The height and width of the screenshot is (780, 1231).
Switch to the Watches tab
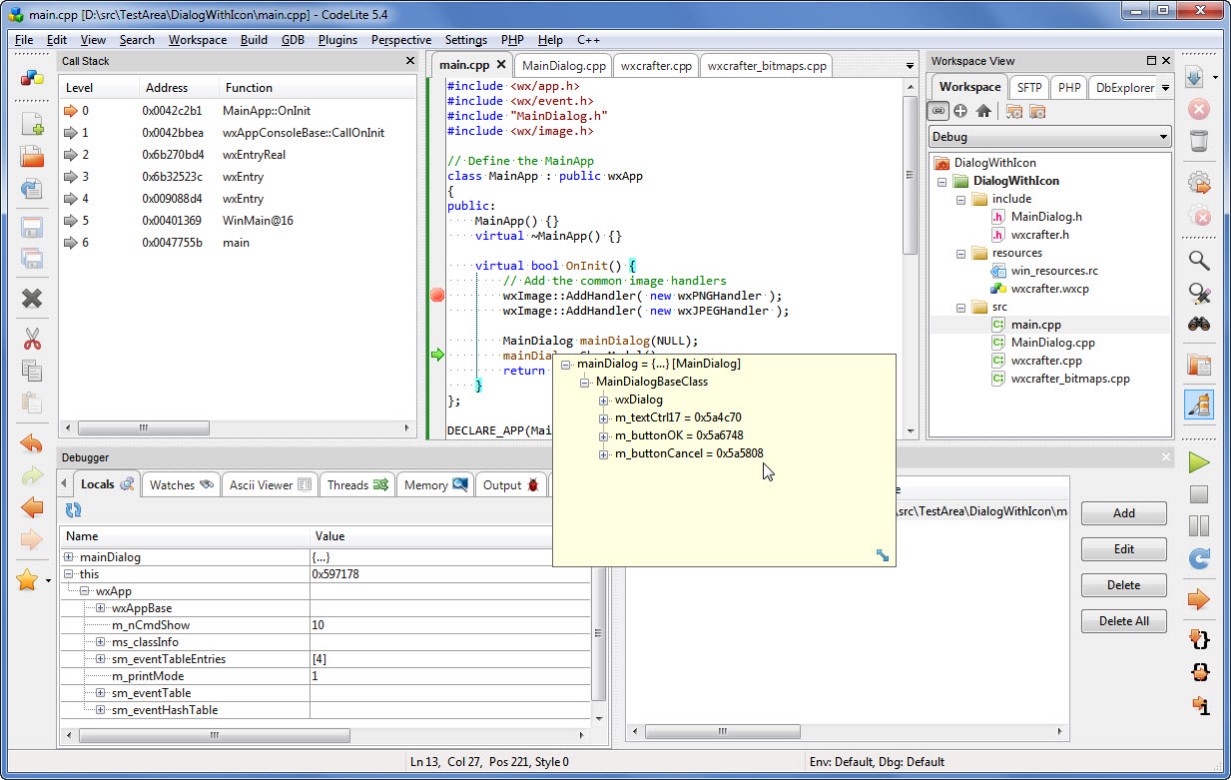pyautogui.click(x=181, y=485)
